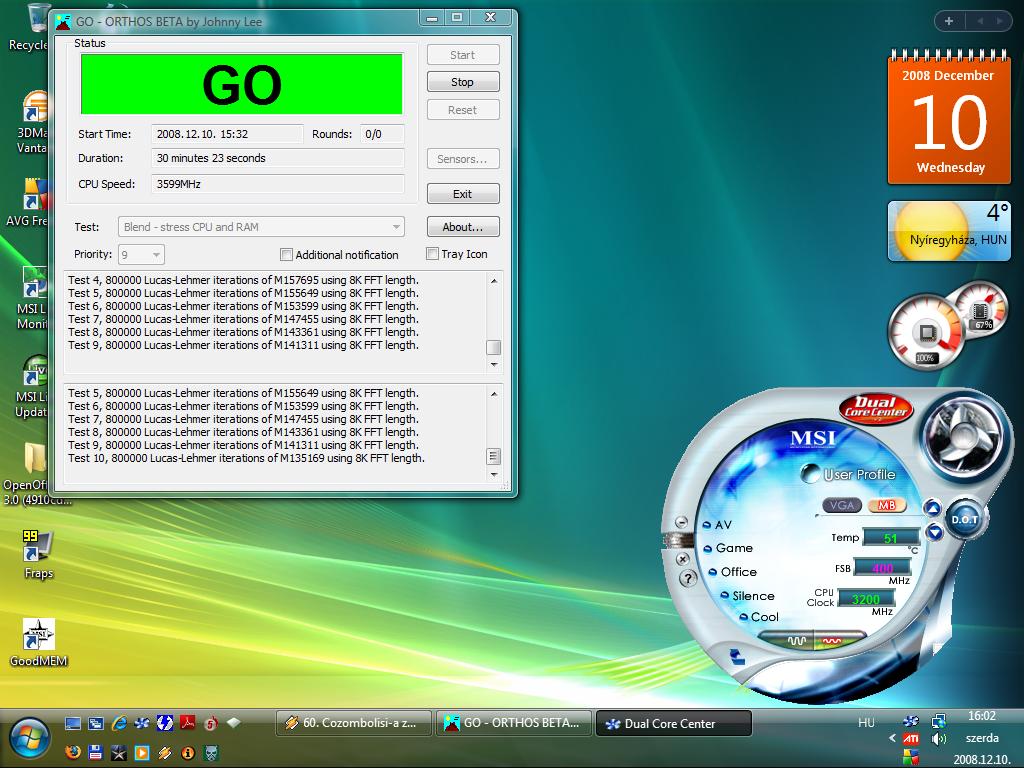Switch to the Dual Core Center taskbar item
The image size is (1024, 768).
673,723
